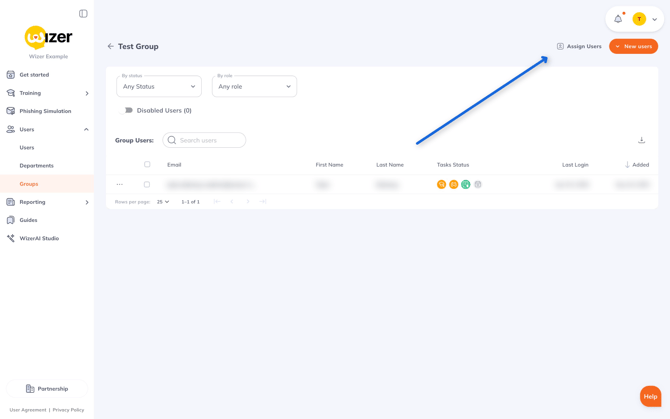
Task: Select the Groups sub-item
Action: 29,184
